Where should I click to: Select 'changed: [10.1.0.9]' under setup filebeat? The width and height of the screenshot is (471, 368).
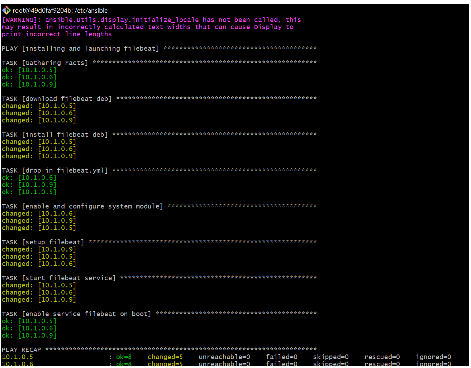39,249
